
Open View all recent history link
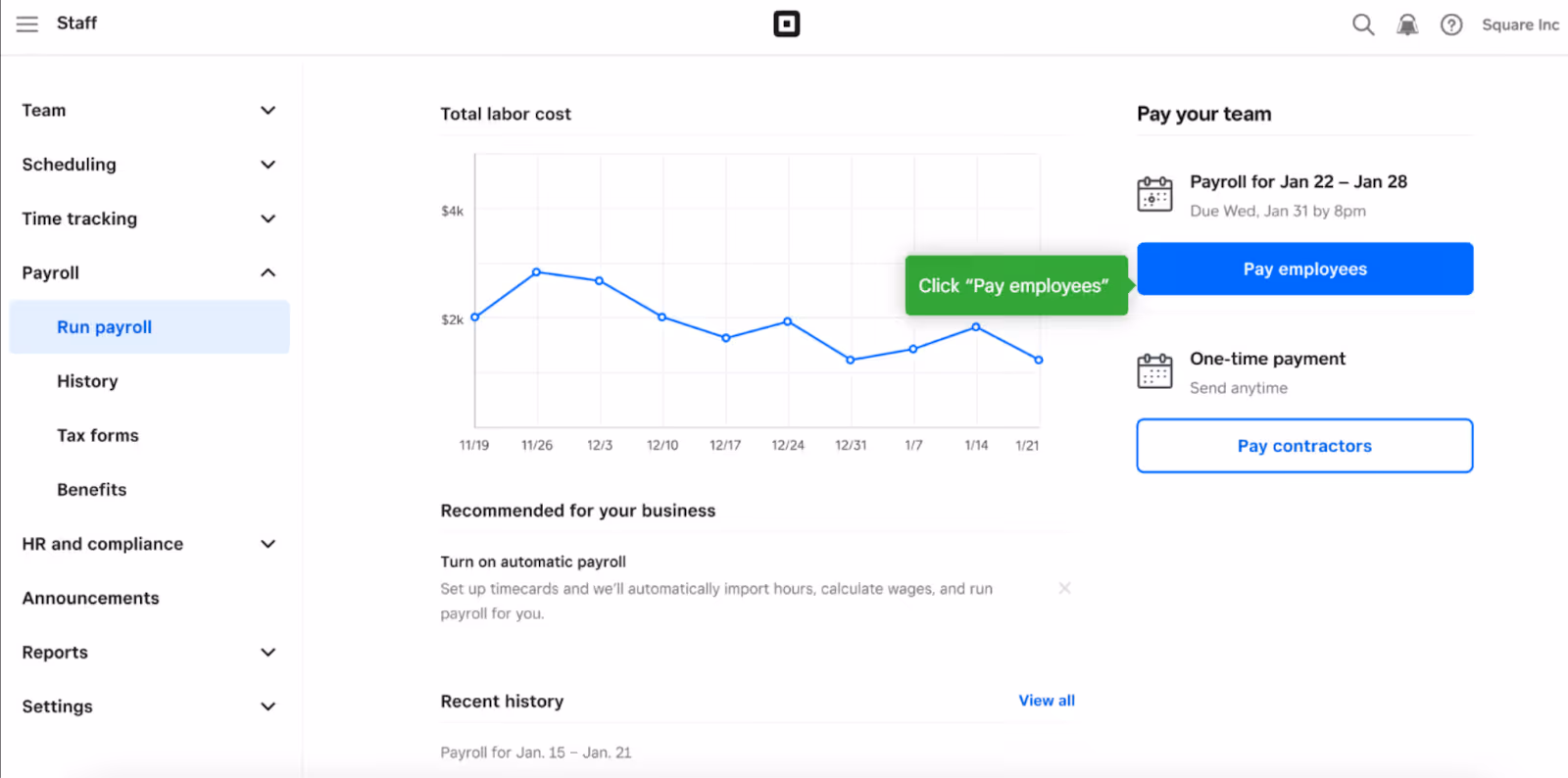point(1047,701)
